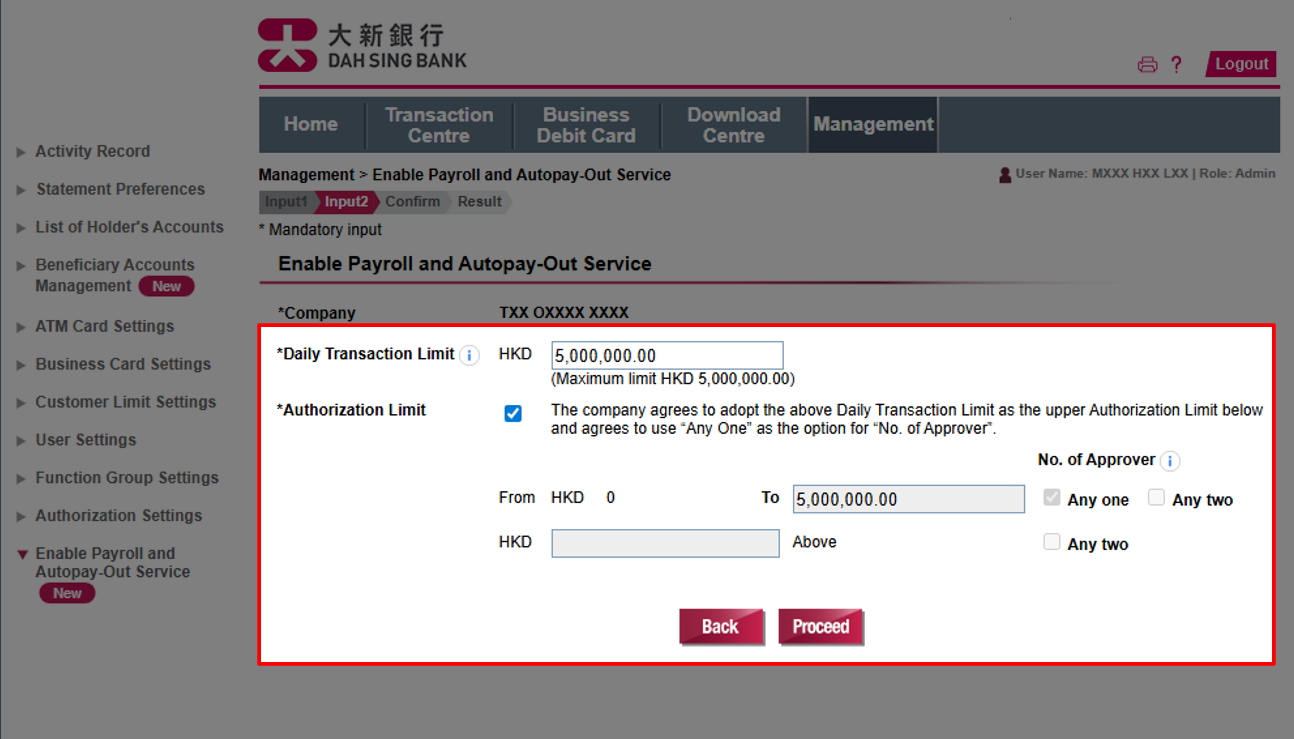Open the Business Debit Card tab
The height and width of the screenshot is (739, 1294).
click(x=586, y=125)
